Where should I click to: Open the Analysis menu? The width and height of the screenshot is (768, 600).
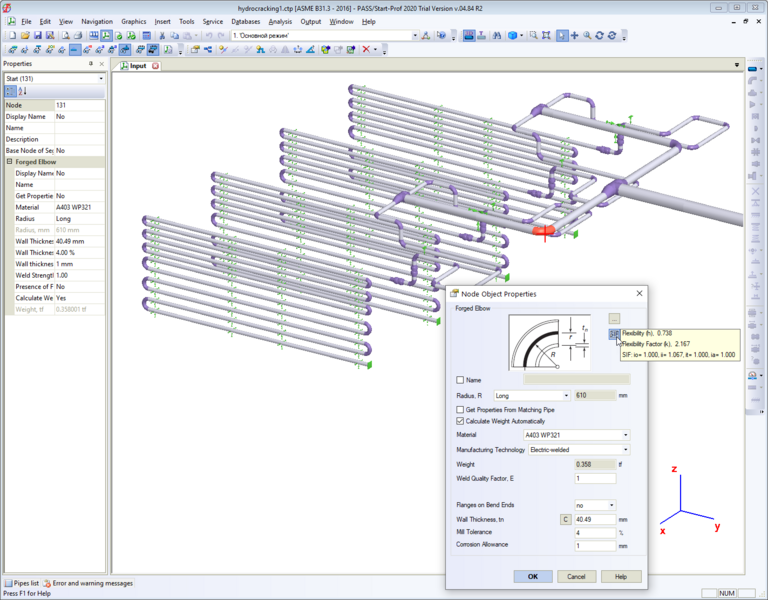280,21
